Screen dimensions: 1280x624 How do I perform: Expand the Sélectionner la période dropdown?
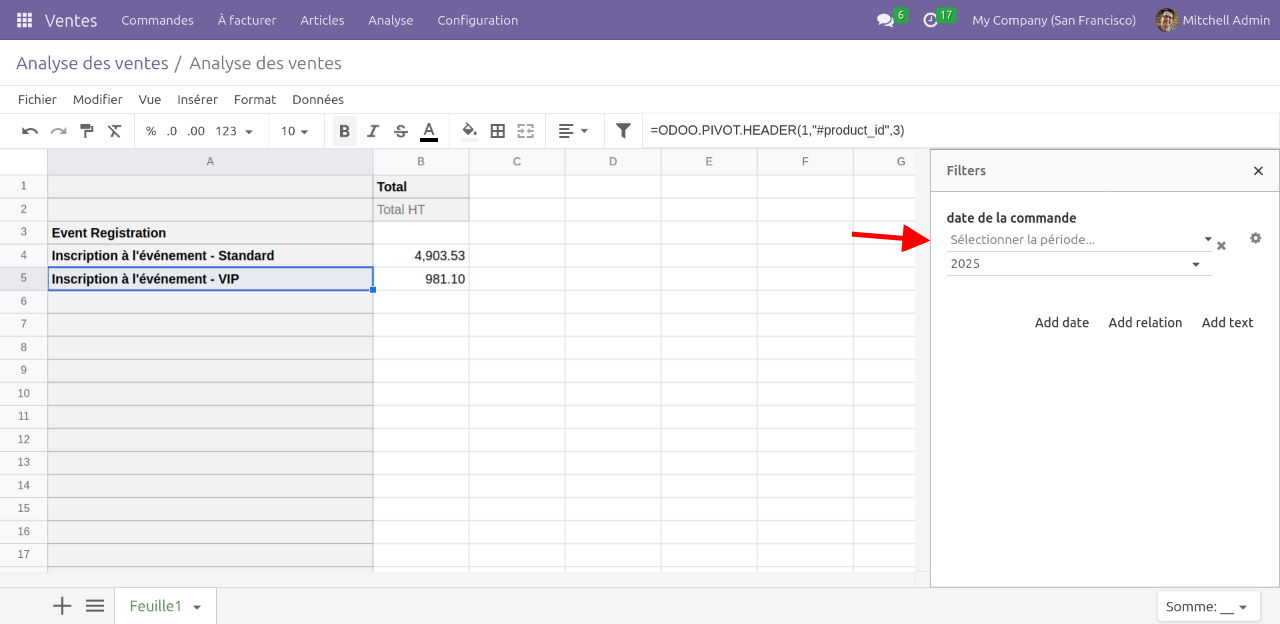pyautogui.click(x=1078, y=240)
